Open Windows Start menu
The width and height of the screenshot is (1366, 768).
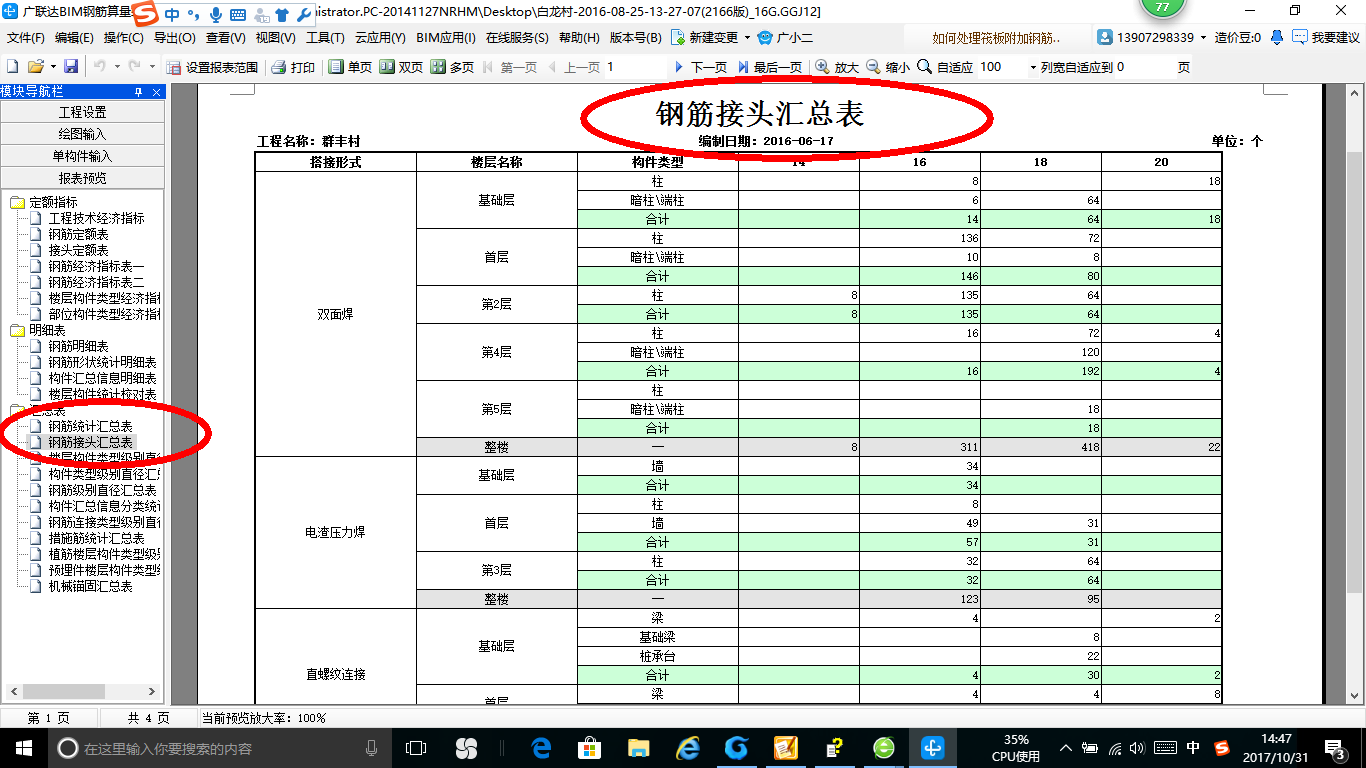[23, 747]
